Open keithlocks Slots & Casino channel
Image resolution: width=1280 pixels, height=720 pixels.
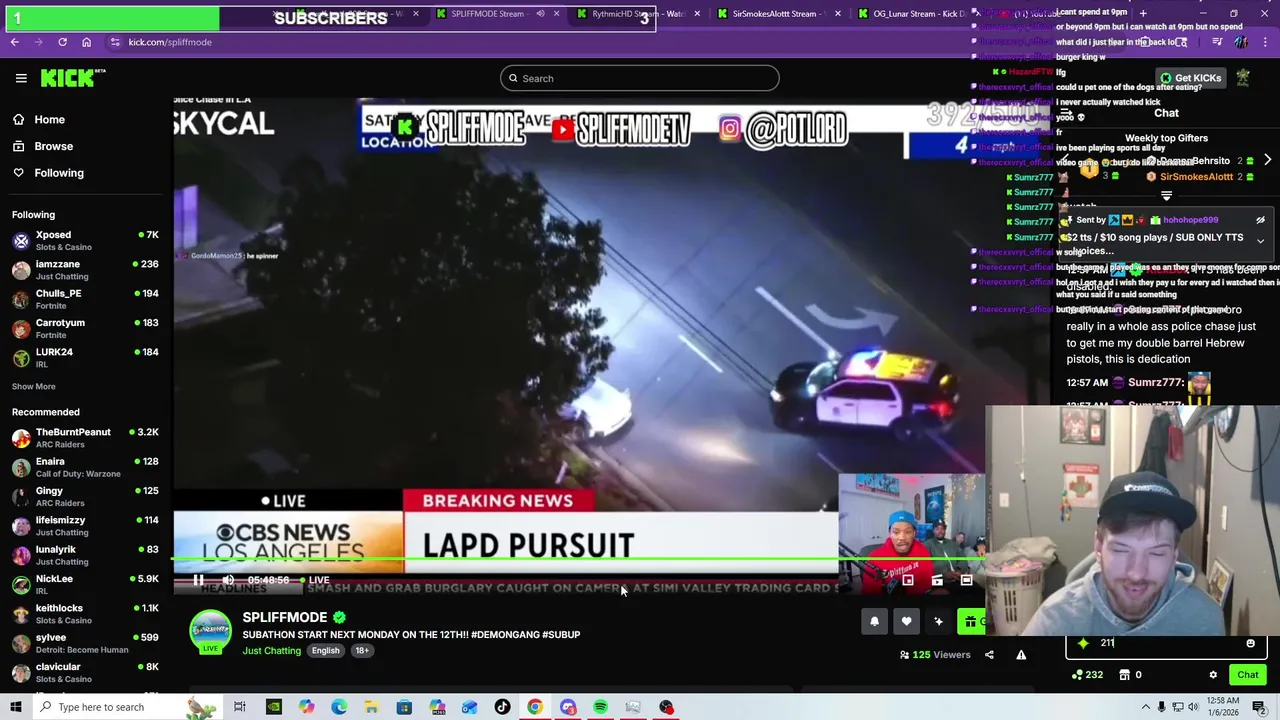click(x=86, y=613)
